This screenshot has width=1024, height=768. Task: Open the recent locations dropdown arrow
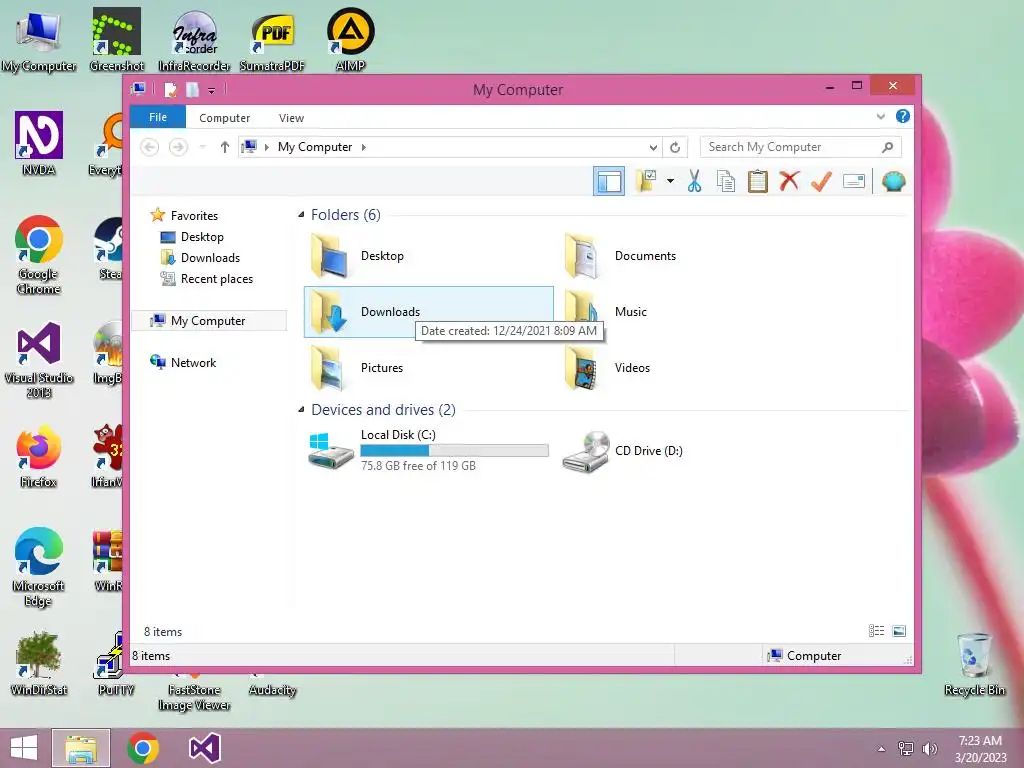(x=202, y=147)
